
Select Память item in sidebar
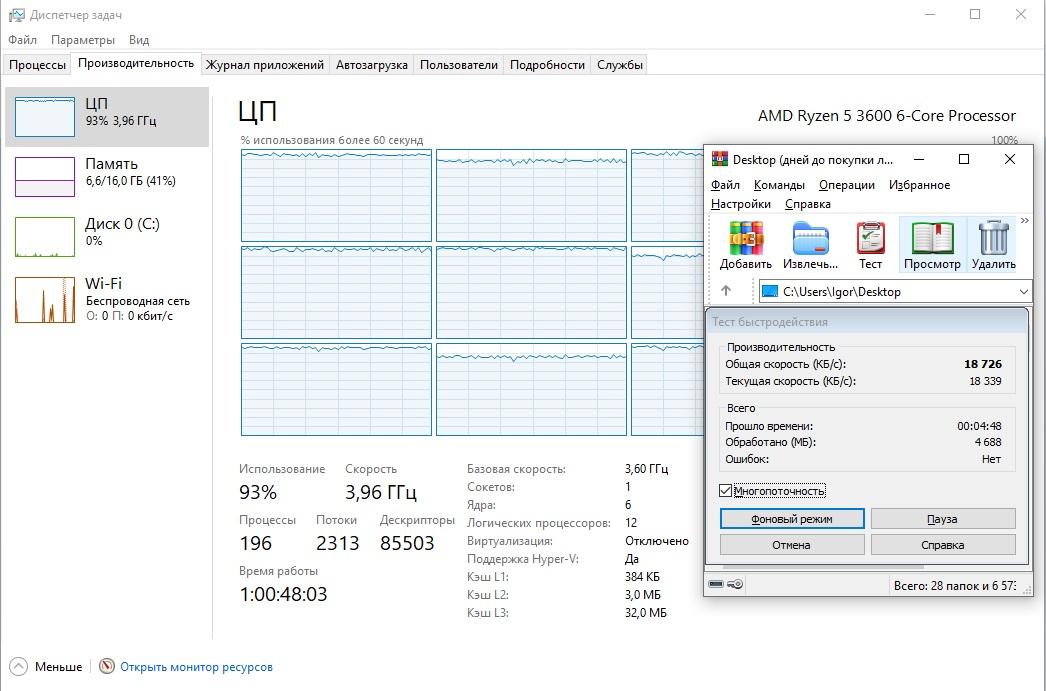pos(107,176)
